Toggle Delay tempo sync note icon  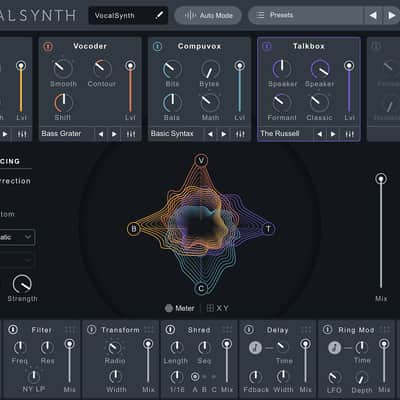click(x=255, y=348)
